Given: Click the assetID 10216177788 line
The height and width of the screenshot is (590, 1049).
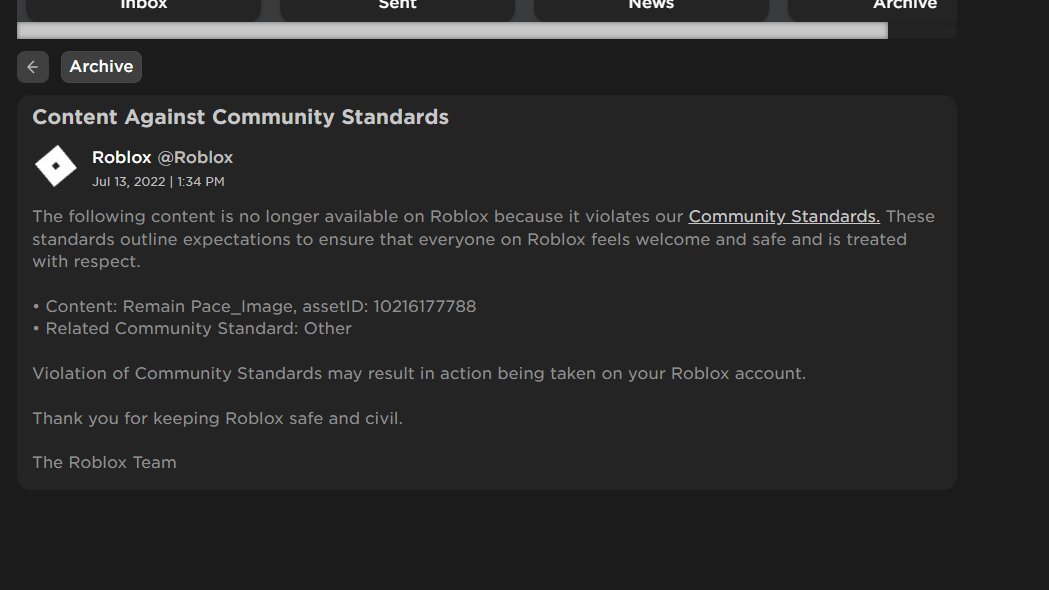Looking at the screenshot, I should [x=254, y=306].
